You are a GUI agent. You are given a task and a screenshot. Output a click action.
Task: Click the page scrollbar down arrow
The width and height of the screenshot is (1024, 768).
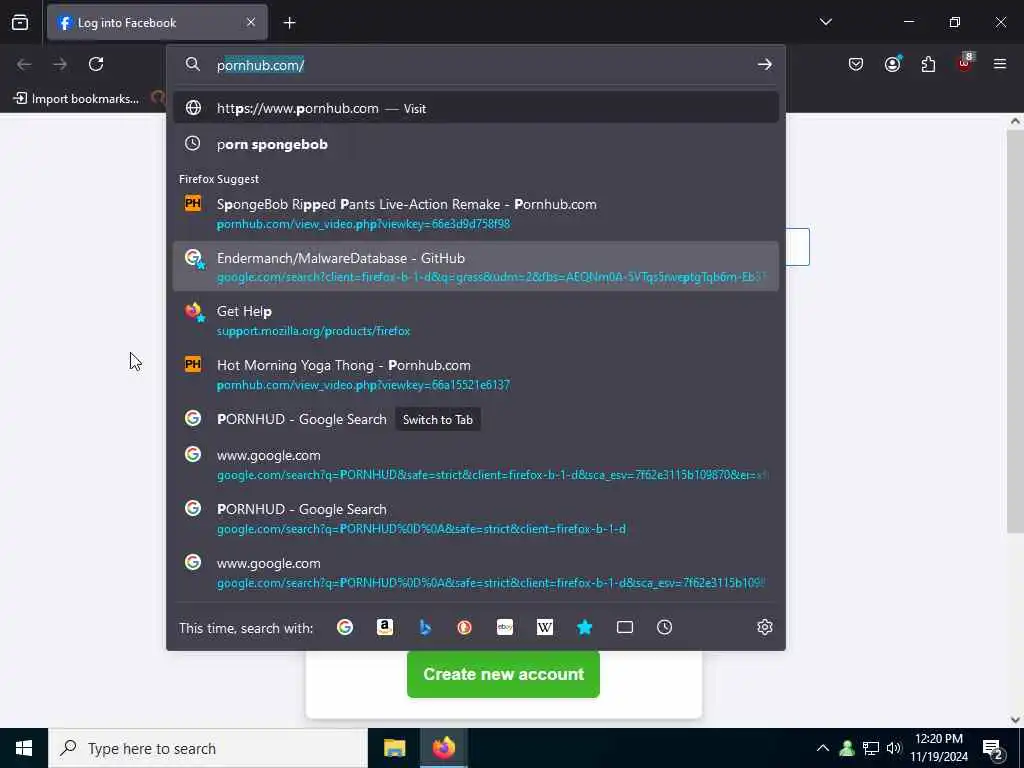(x=1016, y=720)
